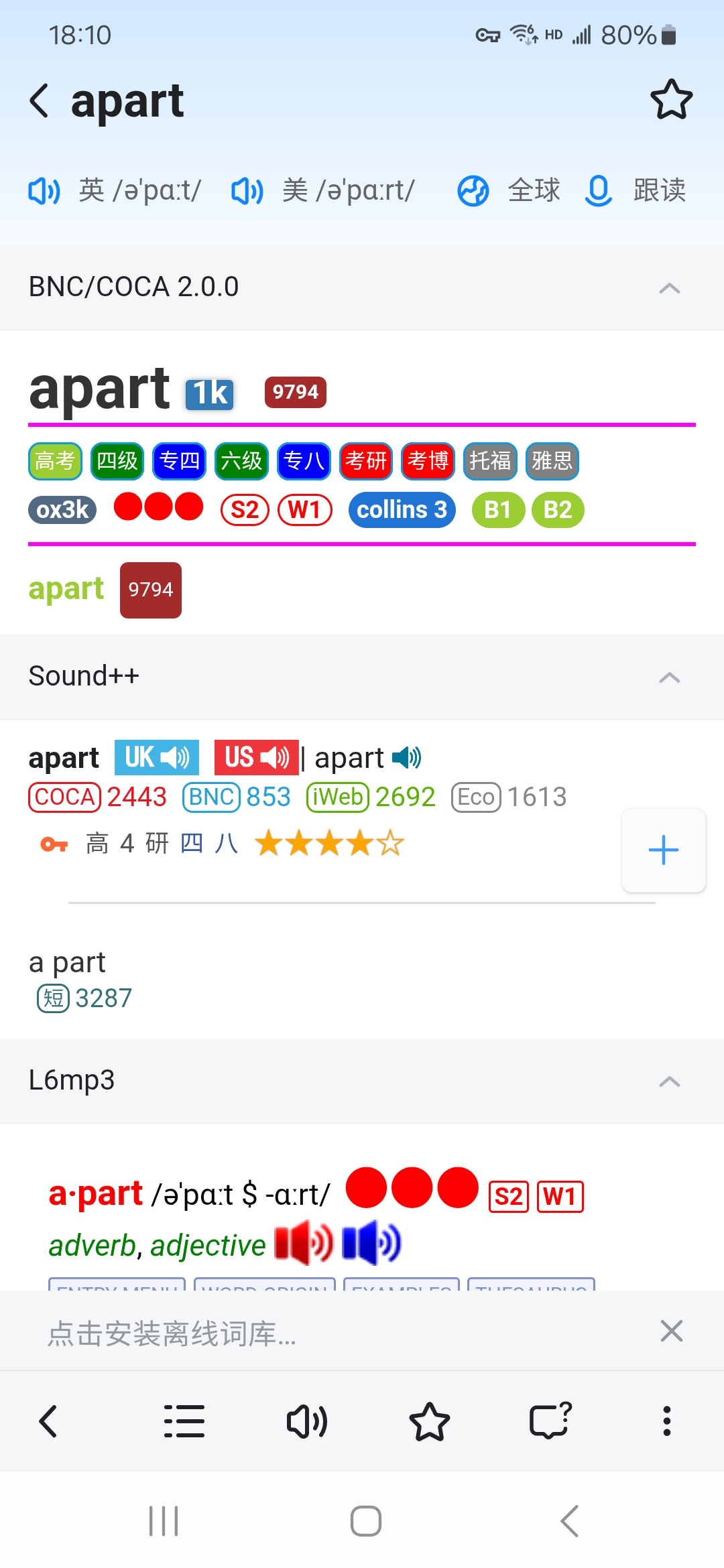This screenshot has width=724, height=1568.
Task: Play the UK audio badge in Sound++
Action: tap(157, 757)
